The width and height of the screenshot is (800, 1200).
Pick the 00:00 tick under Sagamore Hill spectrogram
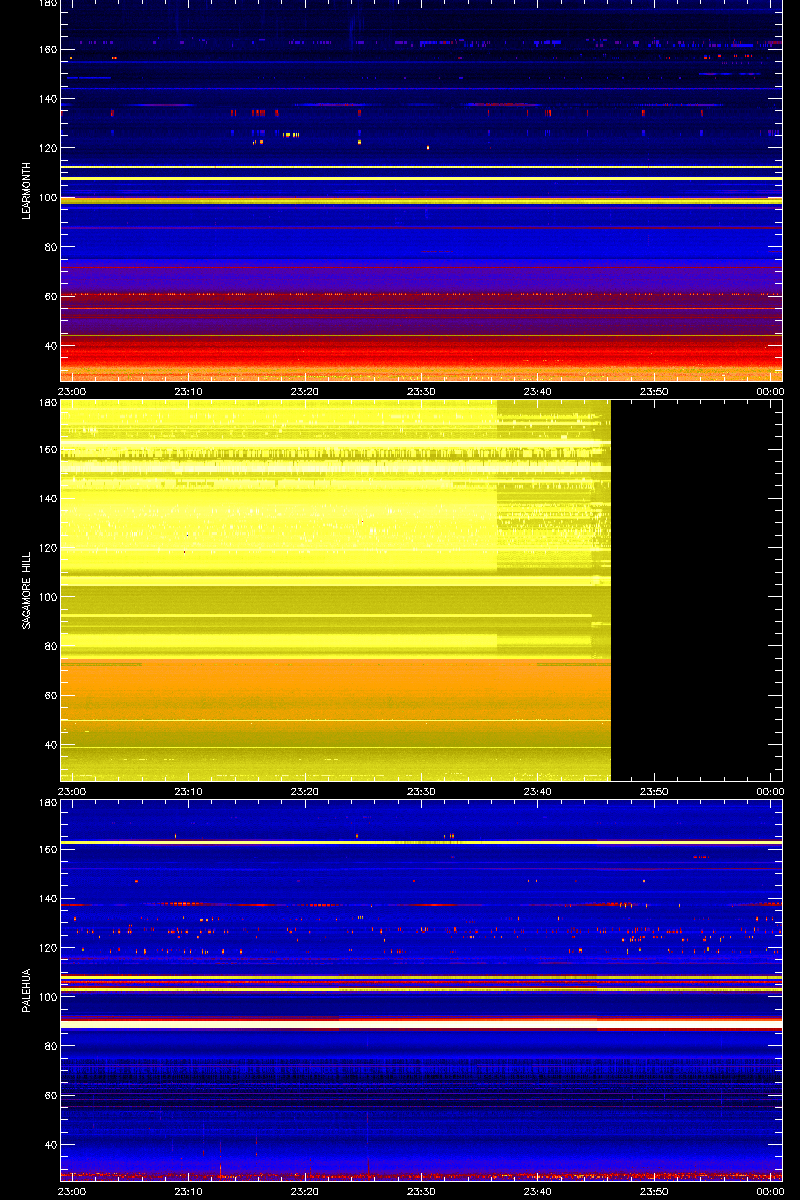coord(770,792)
